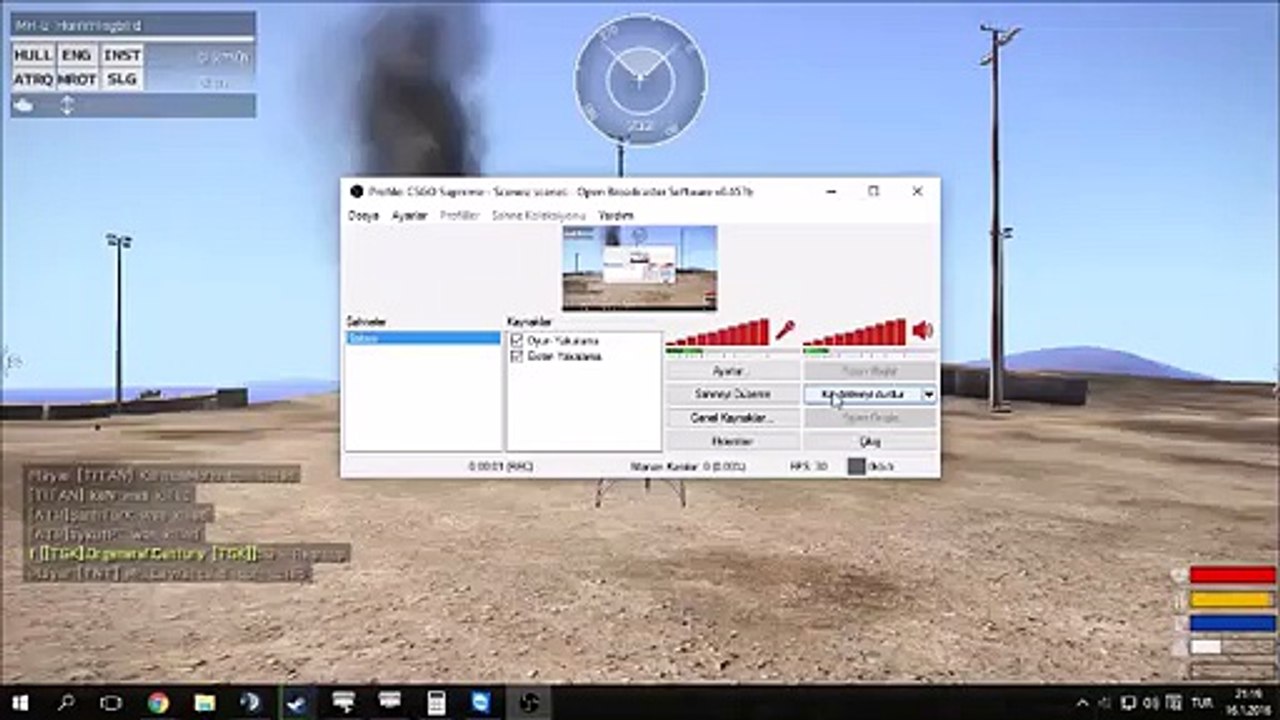Mute the microphone via the mic icon
Screen dimensions: 1280x720
[x=785, y=331]
